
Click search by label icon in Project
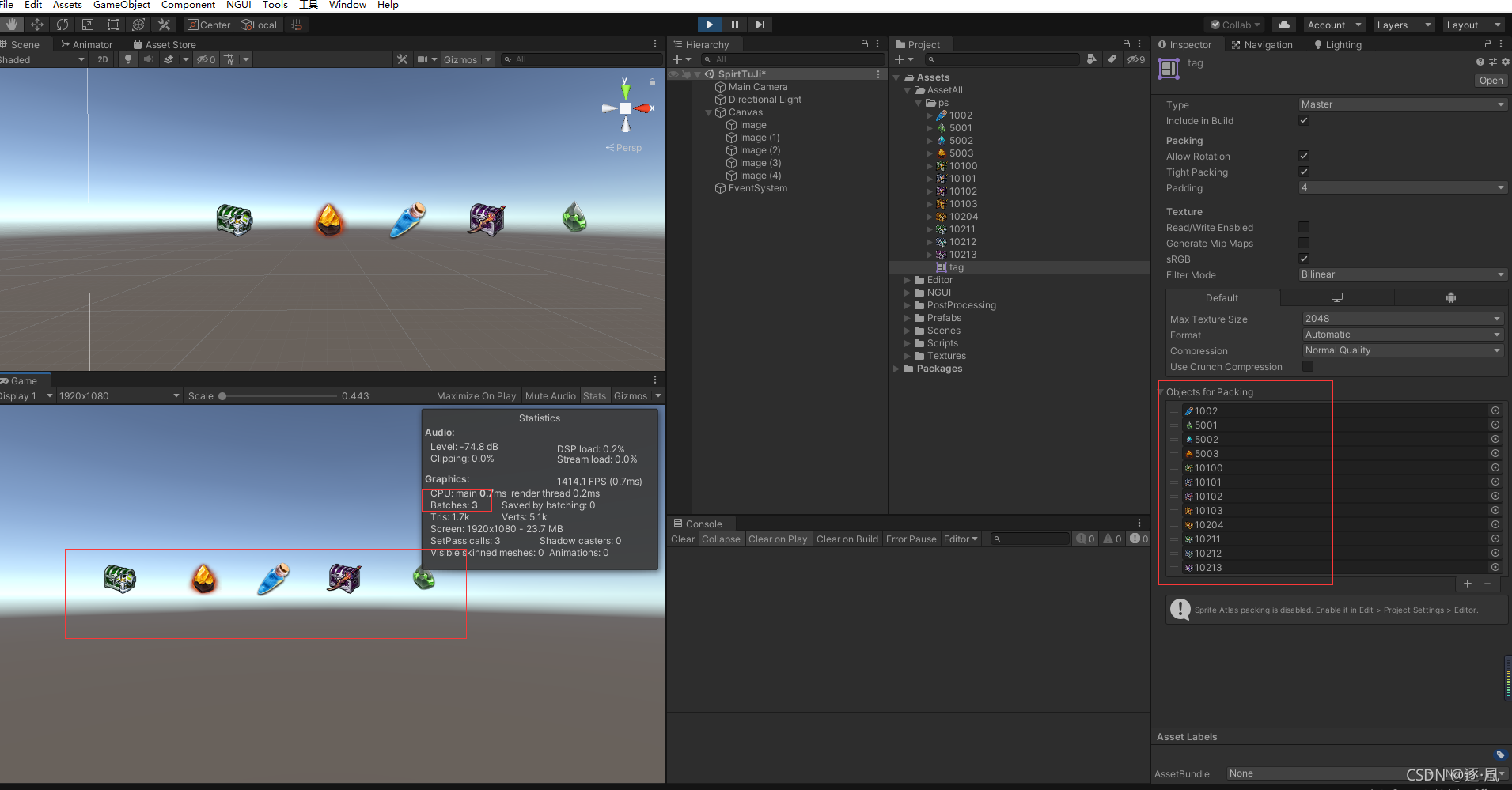click(1112, 59)
